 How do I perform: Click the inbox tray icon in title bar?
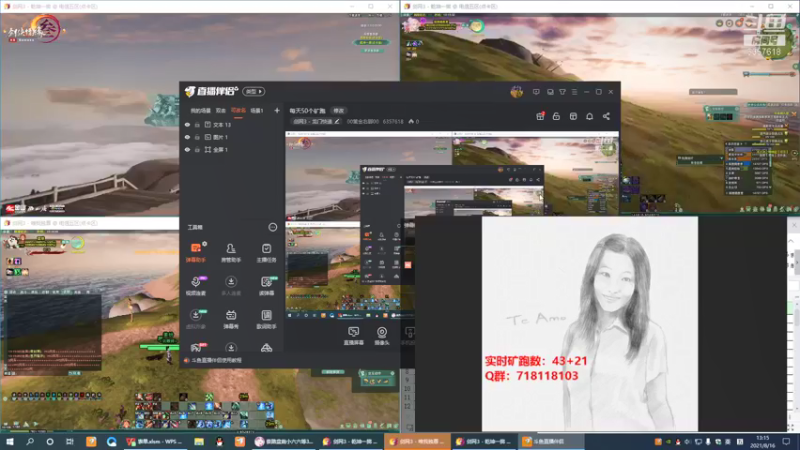click(x=550, y=92)
